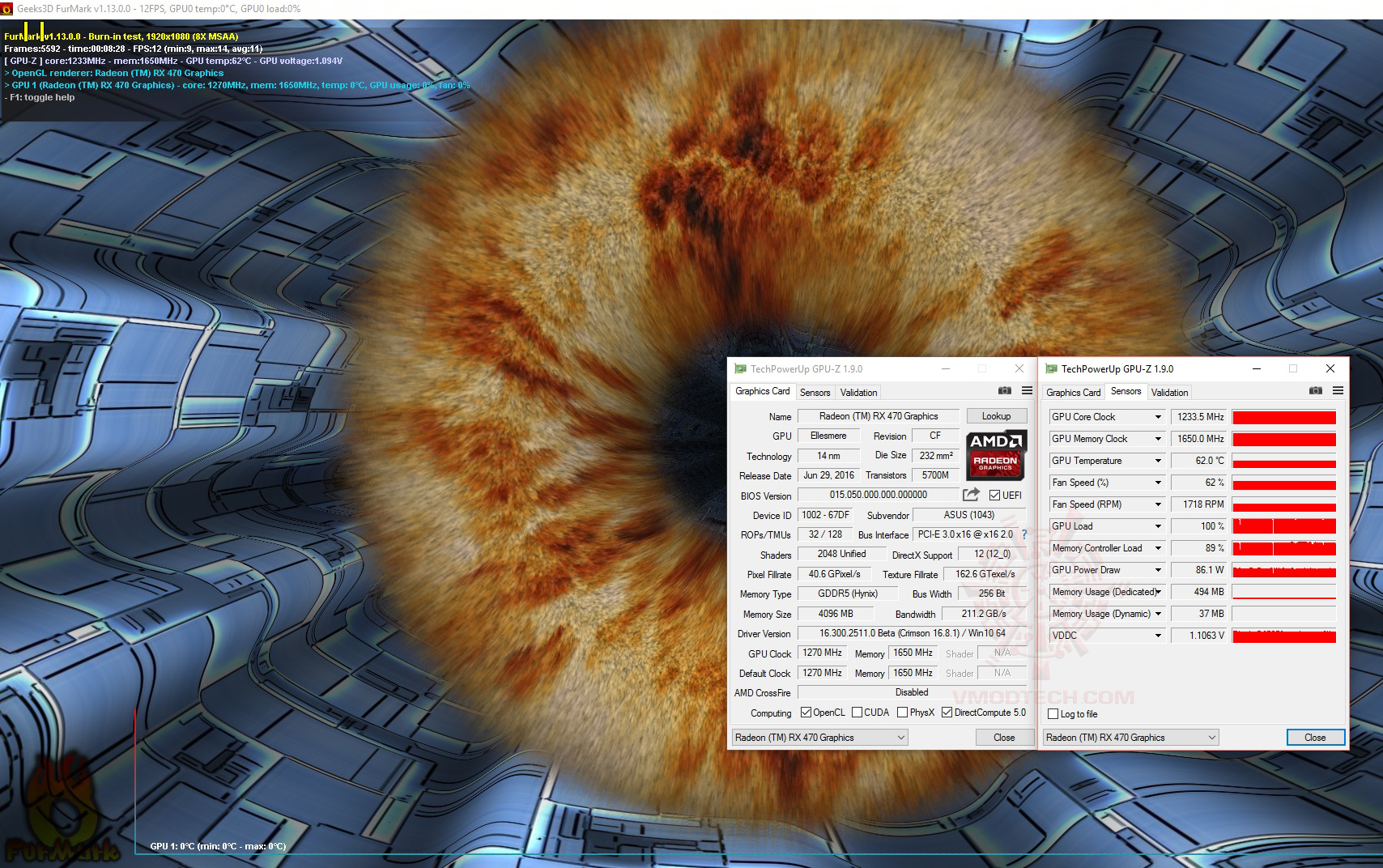Click the BIOS Version field '015.050.000.000.000000'
Screen dimensions: 1383x868
pos(879,495)
